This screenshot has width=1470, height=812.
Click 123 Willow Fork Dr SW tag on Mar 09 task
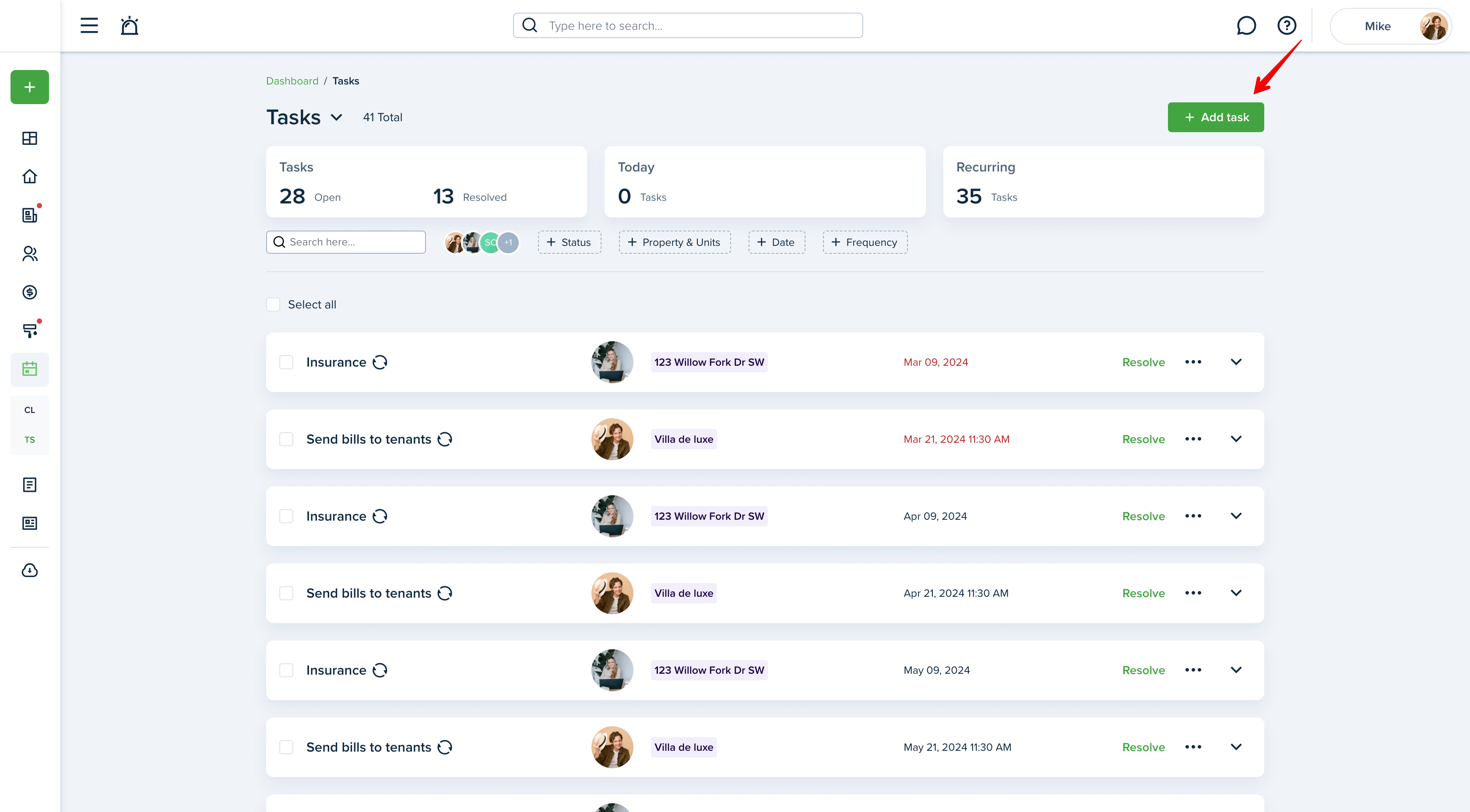709,362
